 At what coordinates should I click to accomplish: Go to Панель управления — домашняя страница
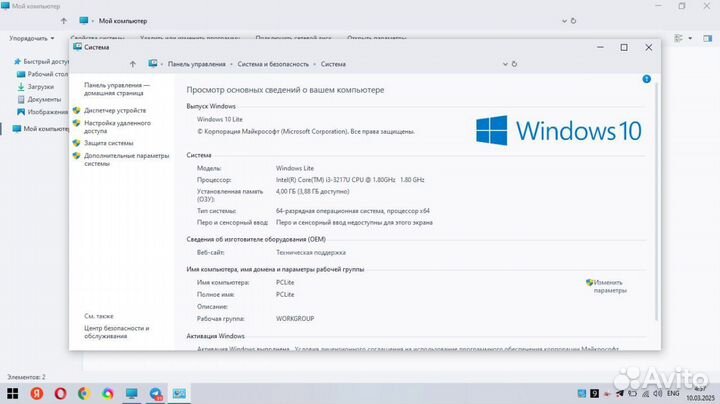117,89
